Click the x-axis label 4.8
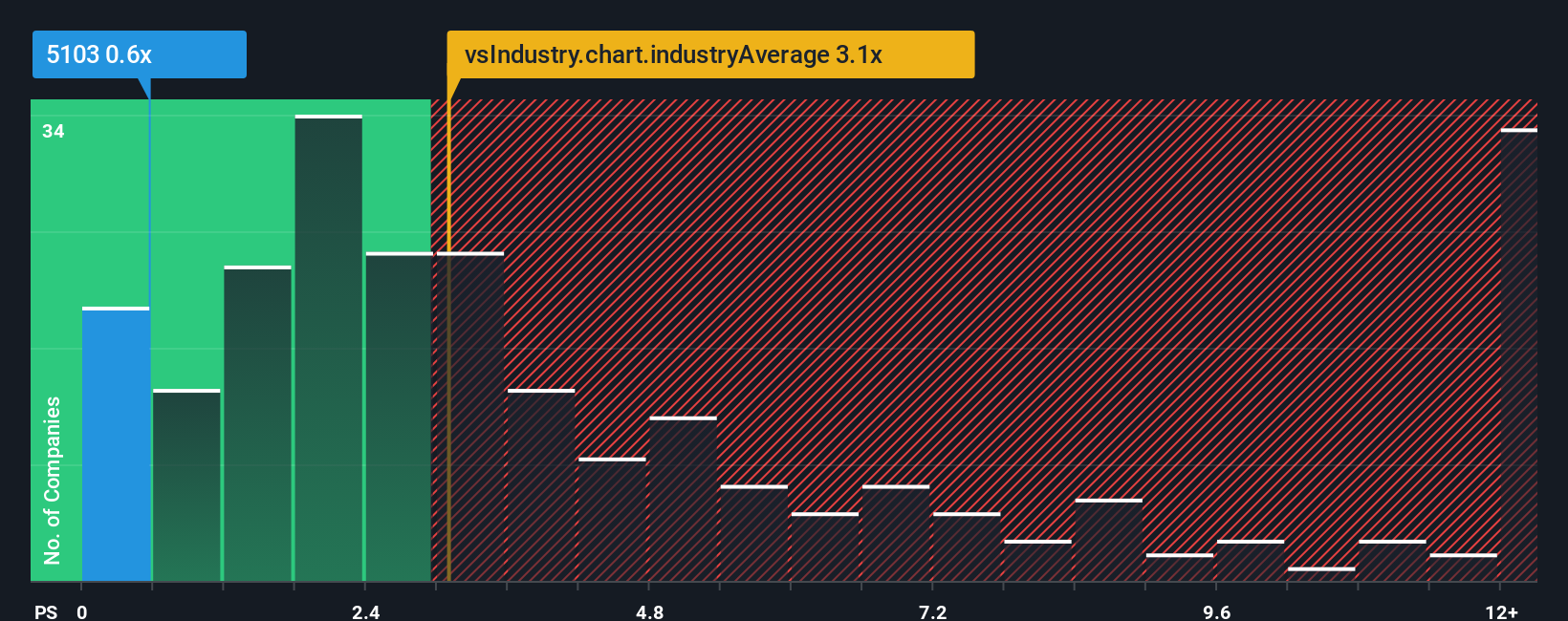This screenshot has height=621, width=1568. pos(649,611)
